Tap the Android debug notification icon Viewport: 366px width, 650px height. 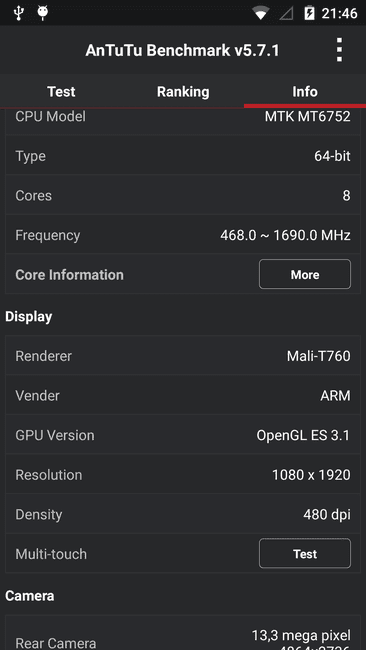tap(42, 13)
